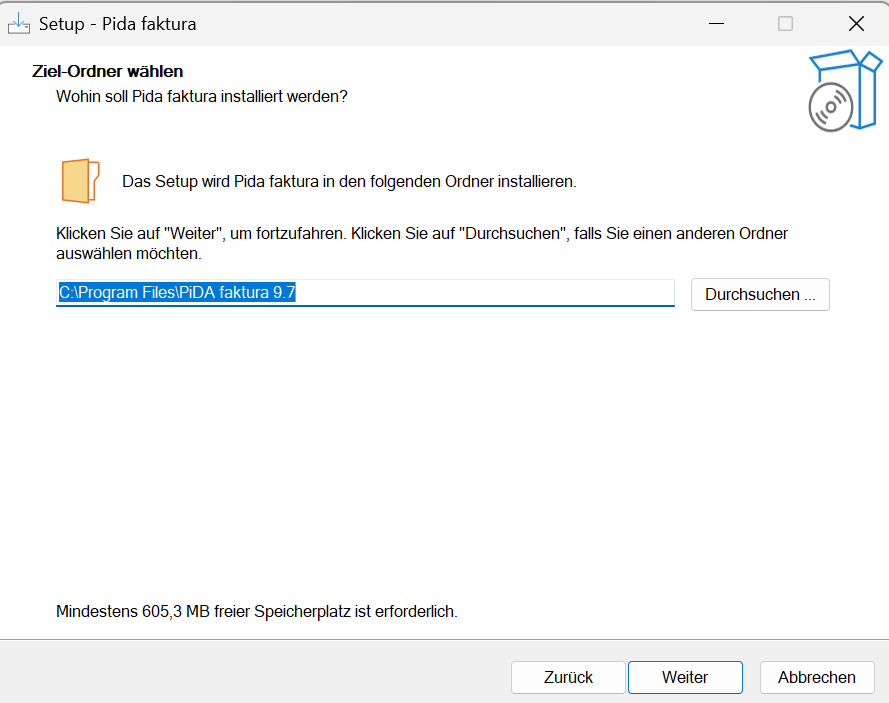
Task: Click the Durchsuchen button
Action: coord(760,294)
